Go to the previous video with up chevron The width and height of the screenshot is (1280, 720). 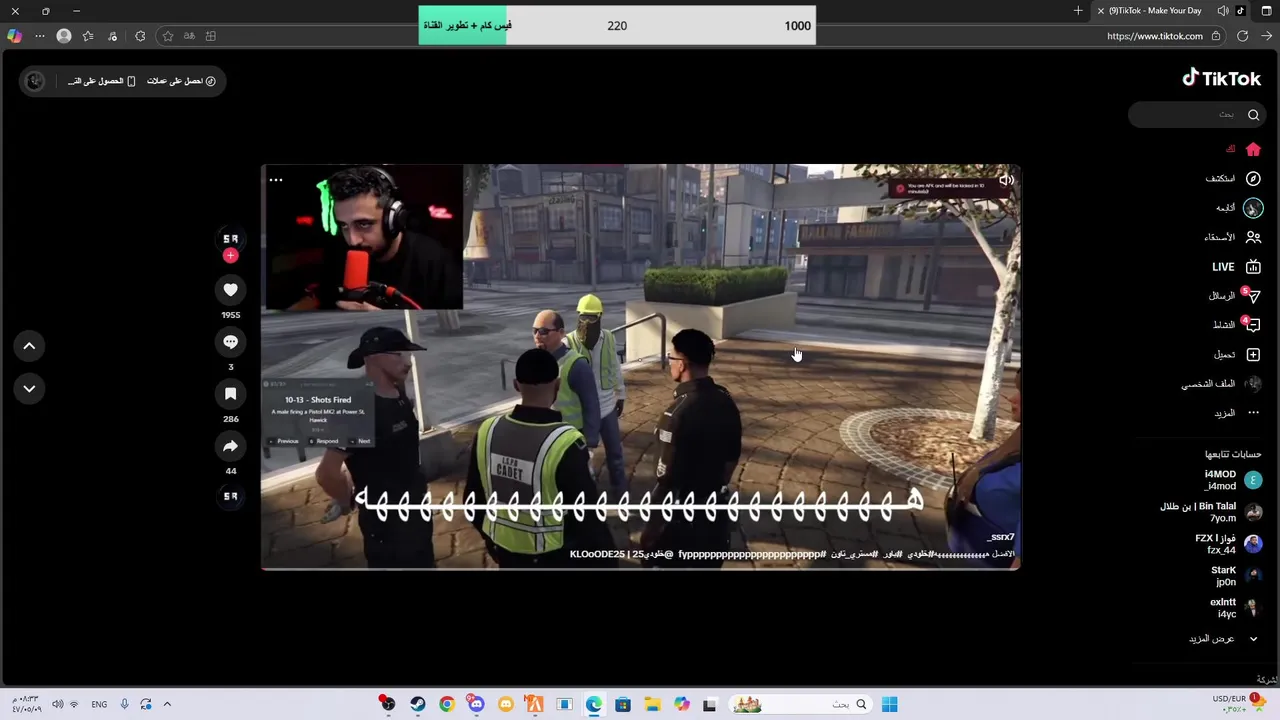(x=29, y=346)
